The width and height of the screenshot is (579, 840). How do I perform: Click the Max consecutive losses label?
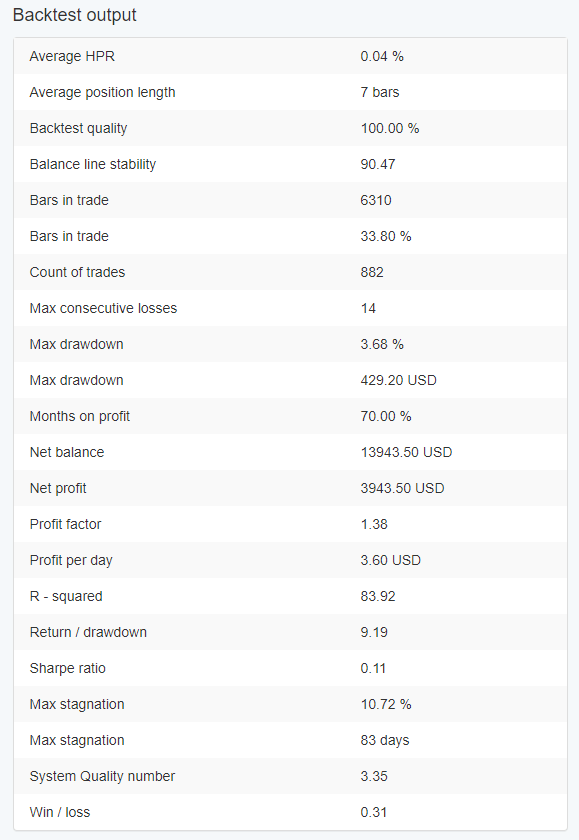tap(103, 308)
